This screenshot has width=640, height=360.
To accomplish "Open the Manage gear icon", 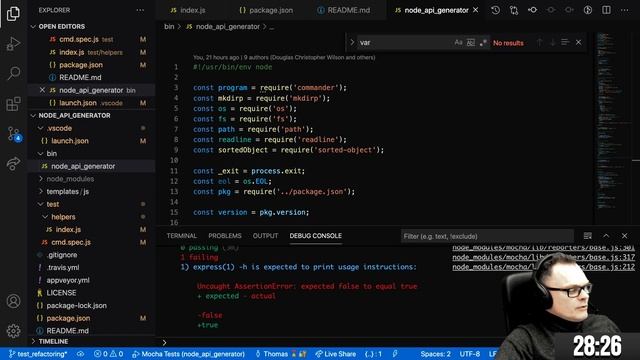I will 13,331.
